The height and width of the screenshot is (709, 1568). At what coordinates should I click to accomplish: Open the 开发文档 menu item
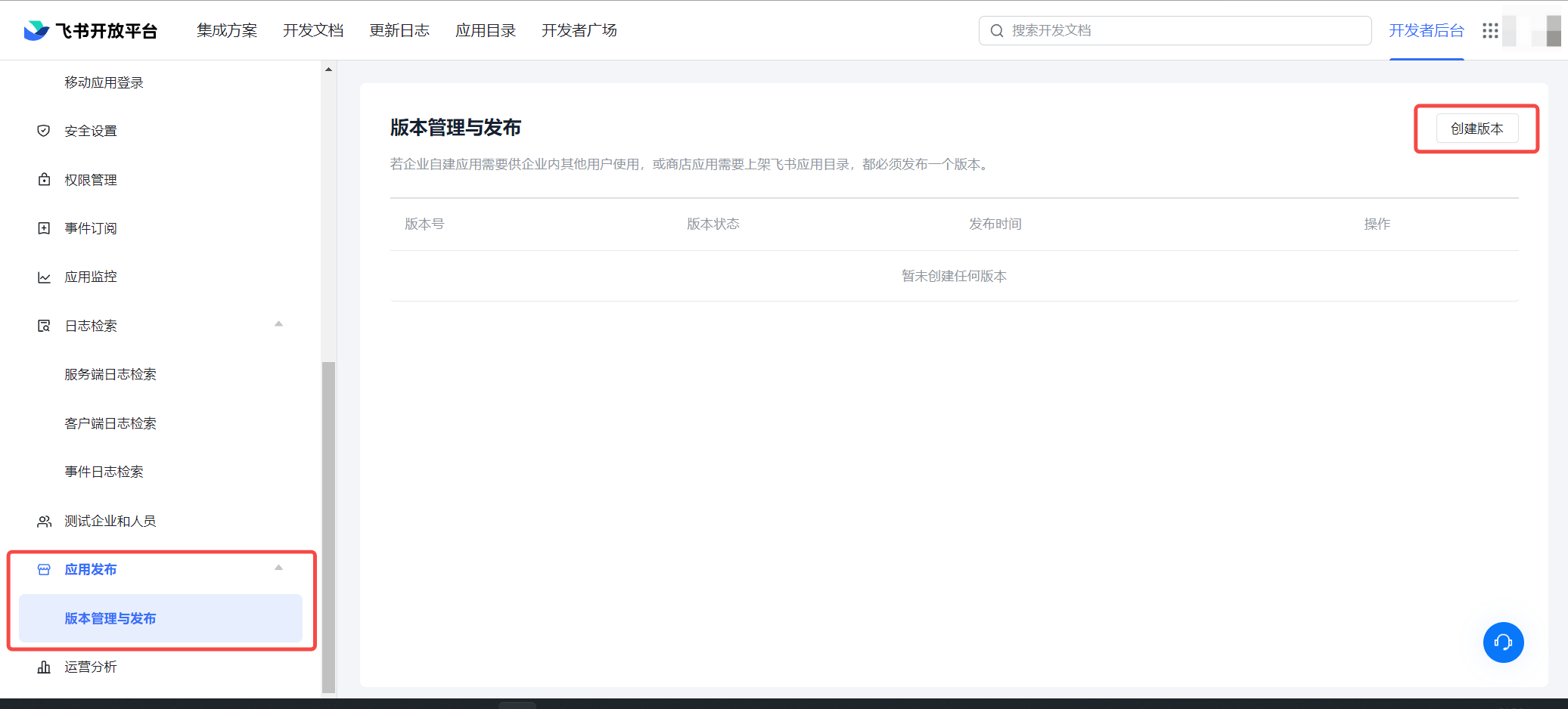(313, 30)
